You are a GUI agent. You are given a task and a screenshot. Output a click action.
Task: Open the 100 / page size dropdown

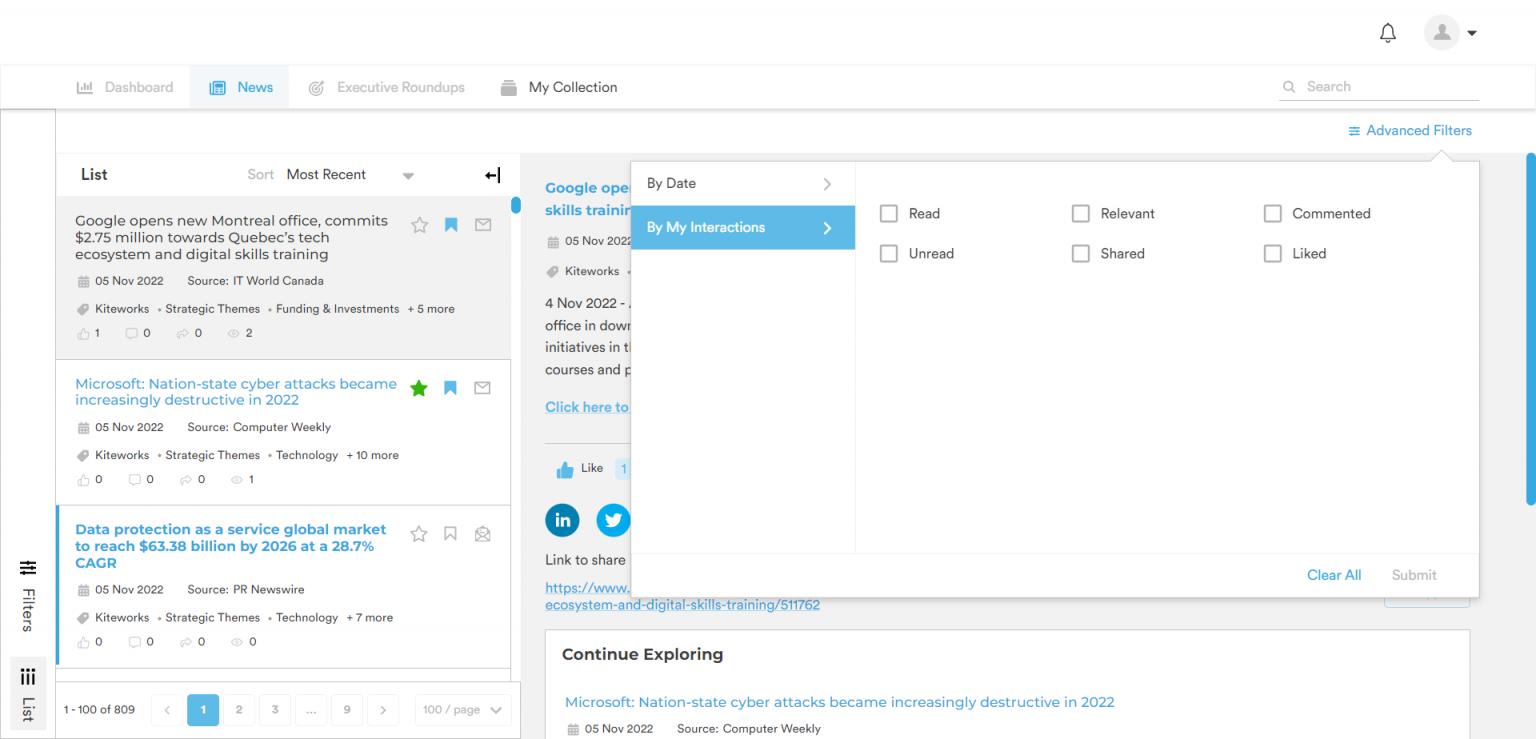[x=463, y=710]
